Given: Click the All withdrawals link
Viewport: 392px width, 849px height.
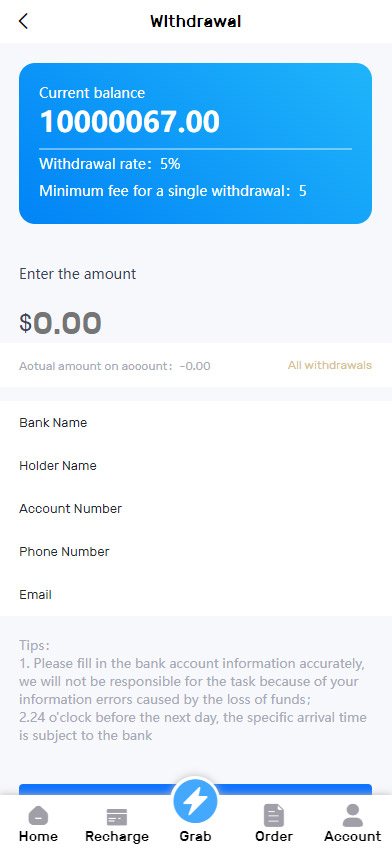Looking at the screenshot, I should click(330, 365).
